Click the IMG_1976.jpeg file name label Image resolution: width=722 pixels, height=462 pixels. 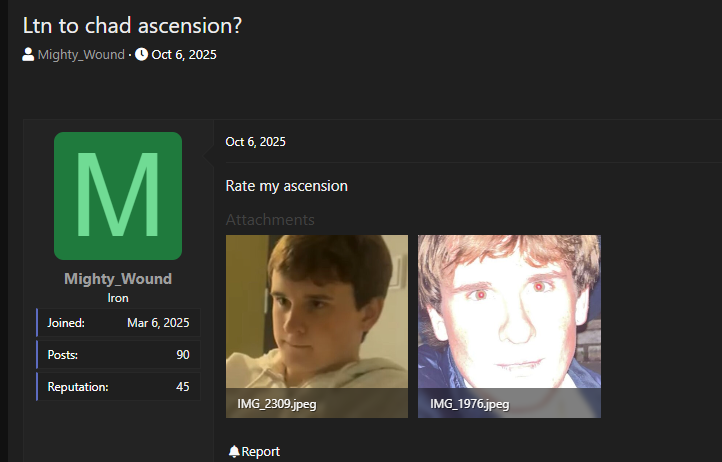pyautogui.click(x=470, y=404)
